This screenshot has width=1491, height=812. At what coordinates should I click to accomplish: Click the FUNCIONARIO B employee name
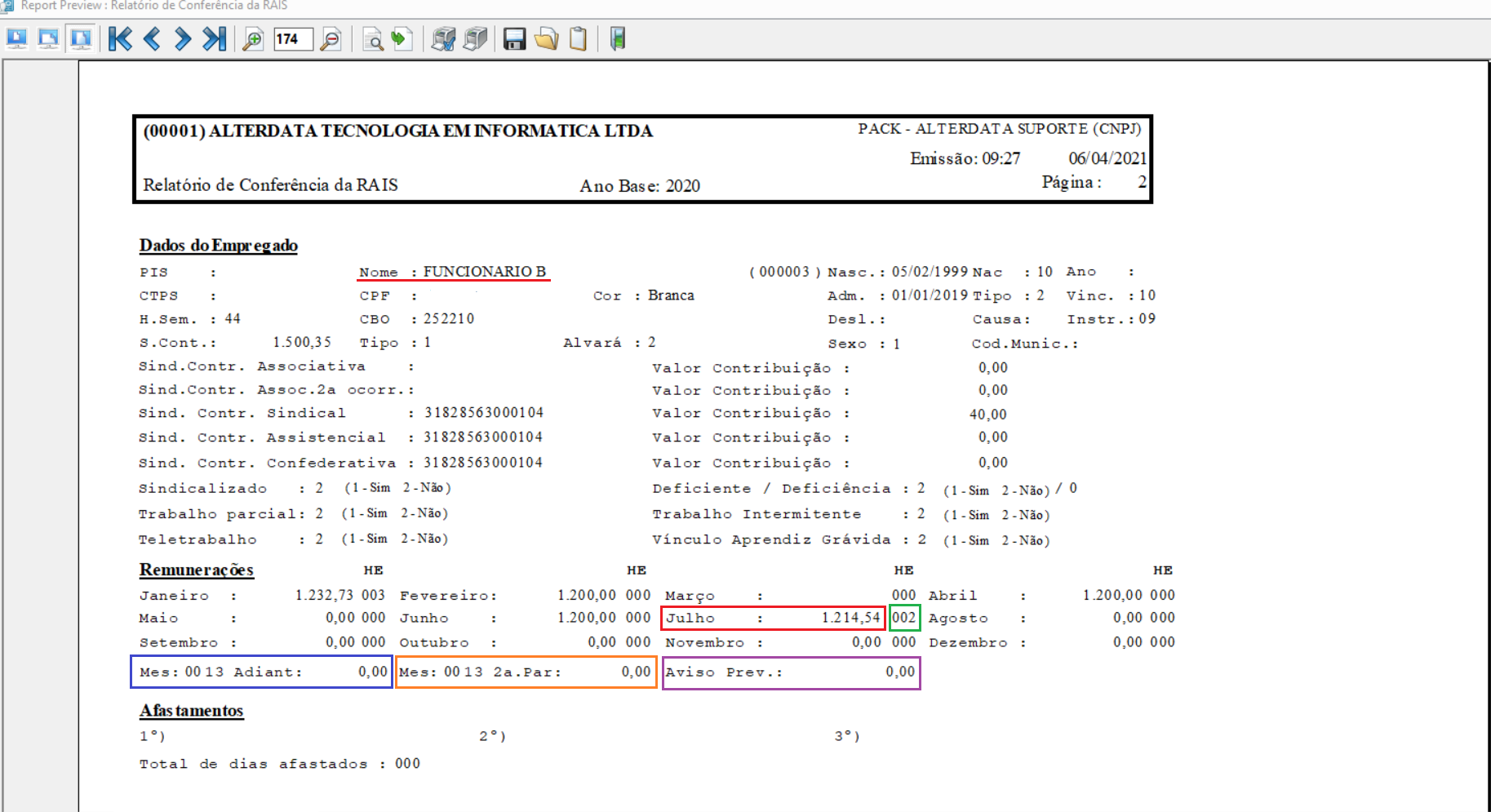[484, 272]
